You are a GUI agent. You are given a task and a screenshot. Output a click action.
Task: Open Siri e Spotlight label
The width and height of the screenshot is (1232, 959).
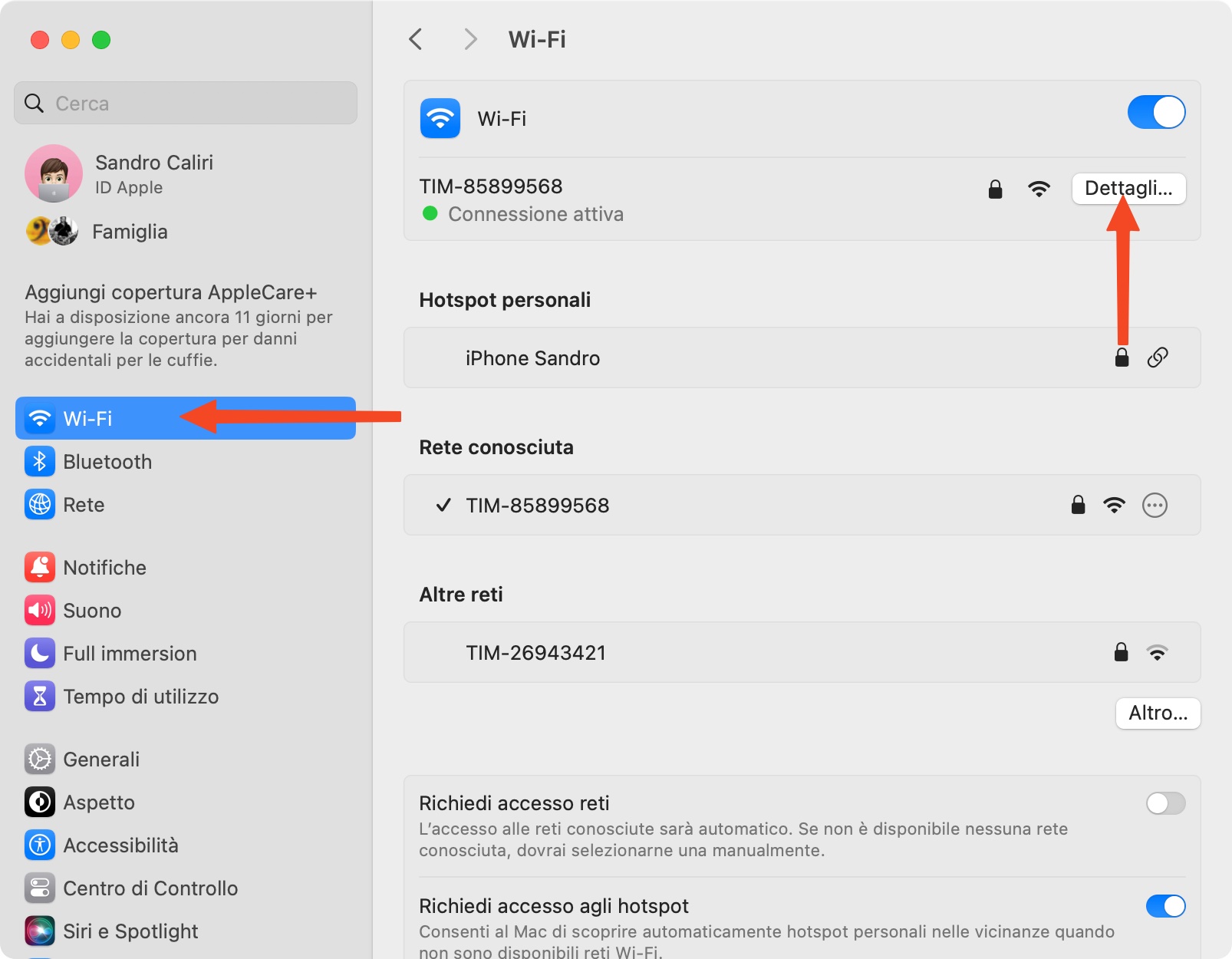click(x=130, y=931)
